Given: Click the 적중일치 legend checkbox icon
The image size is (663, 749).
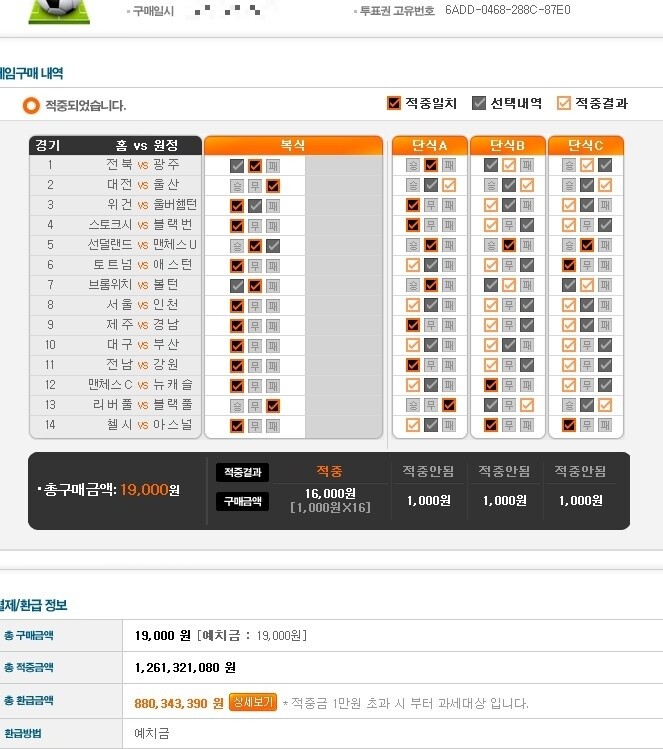Looking at the screenshot, I should point(394,103).
